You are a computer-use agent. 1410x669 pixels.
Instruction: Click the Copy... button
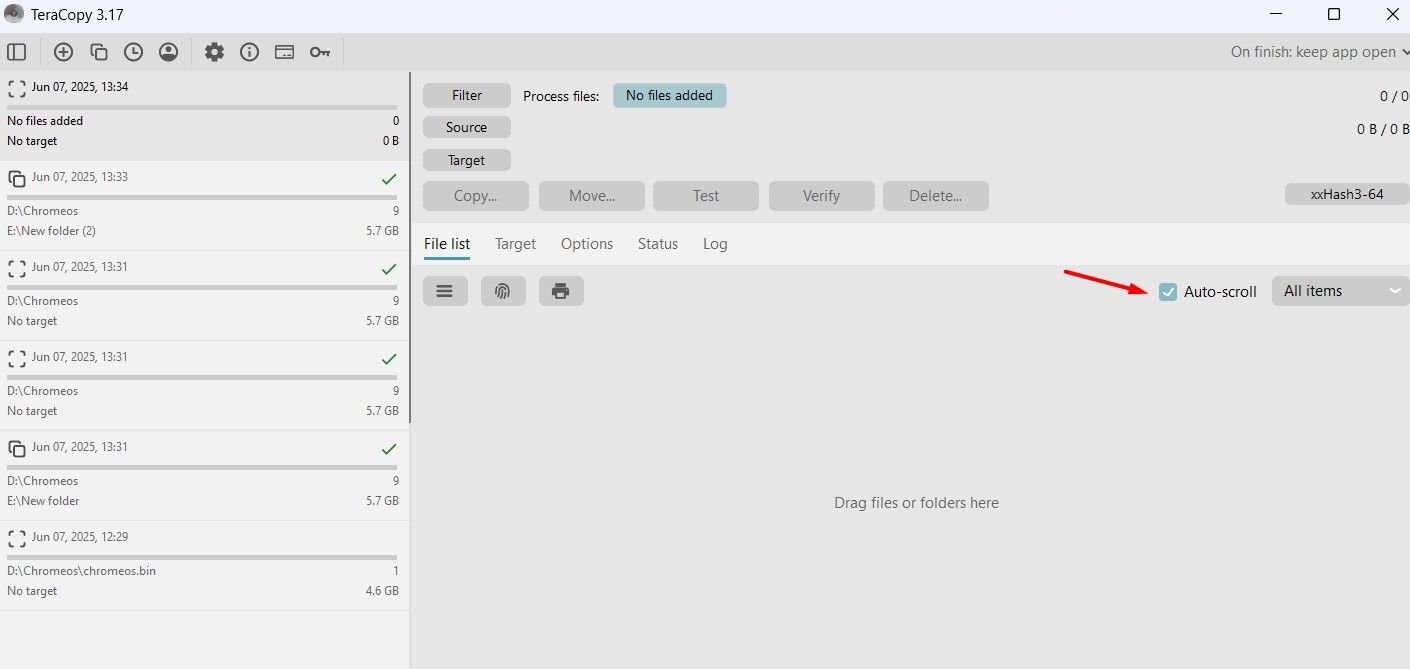coord(475,196)
